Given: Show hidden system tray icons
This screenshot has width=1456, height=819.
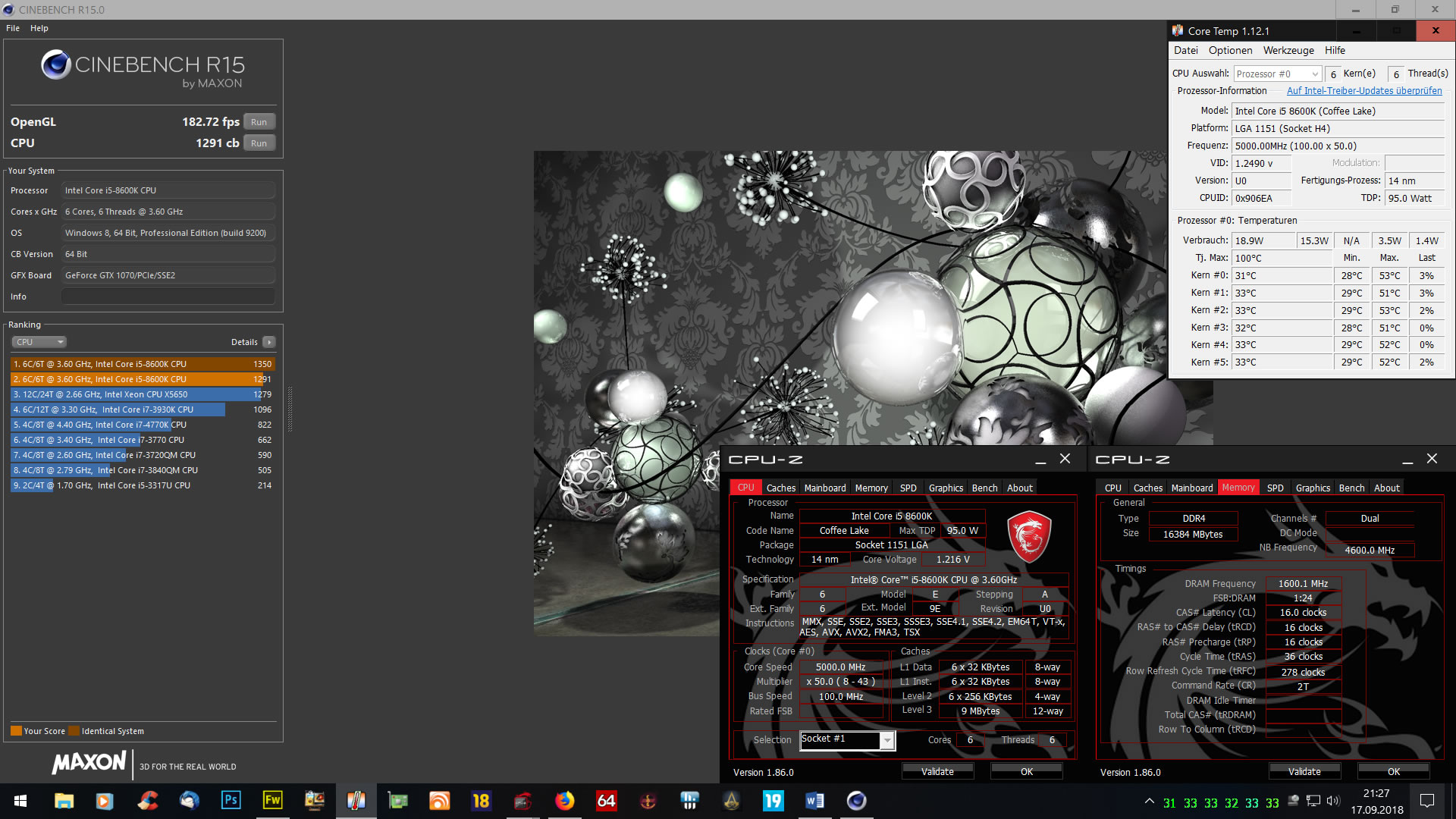Looking at the screenshot, I should pos(1150,801).
